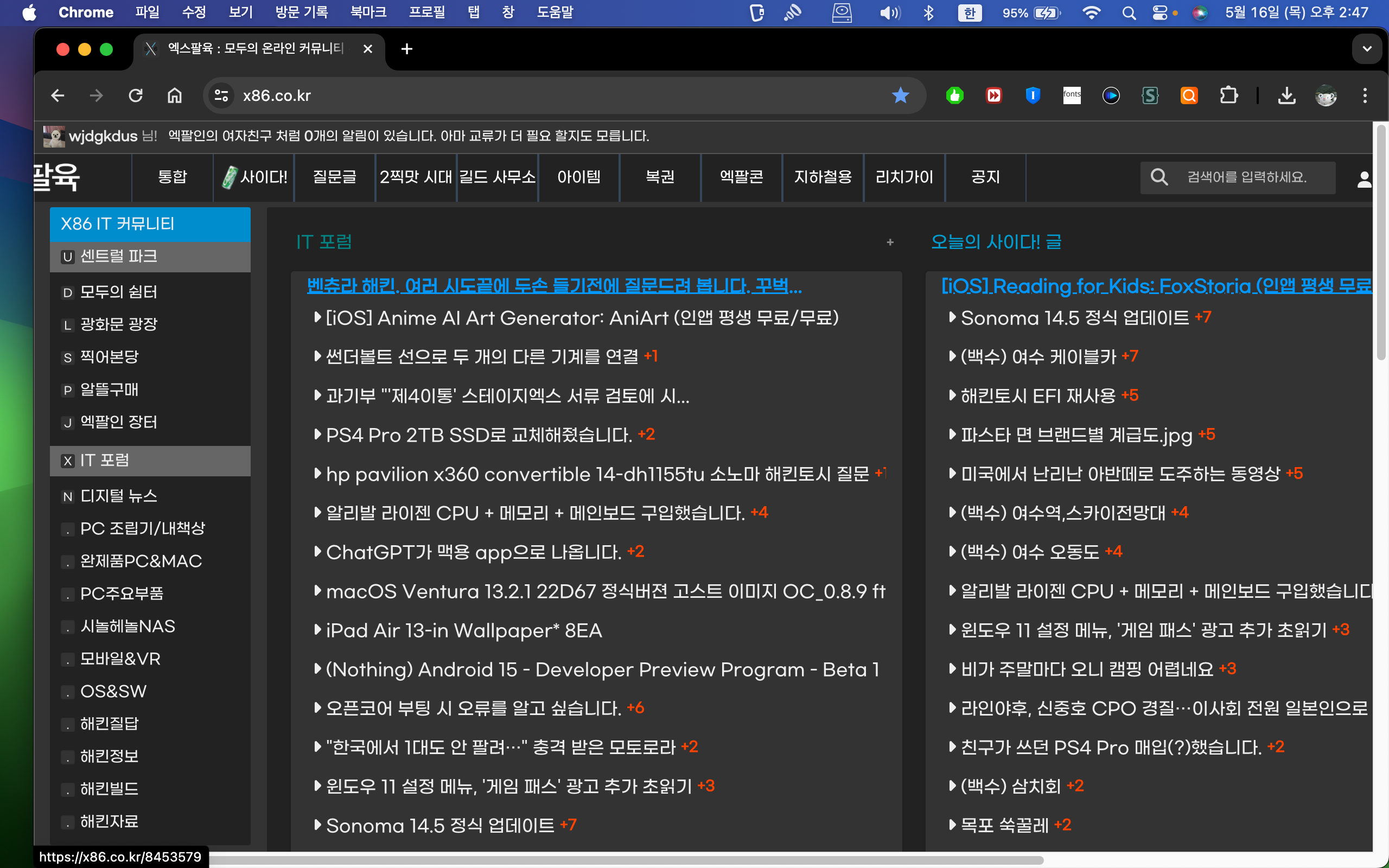
Task: Open the orange search extension icon
Action: click(1189, 95)
